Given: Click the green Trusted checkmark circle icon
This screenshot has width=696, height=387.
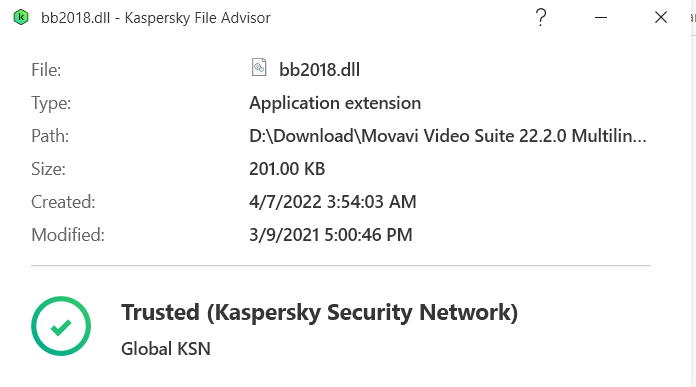Looking at the screenshot, I should click(61, 326).
